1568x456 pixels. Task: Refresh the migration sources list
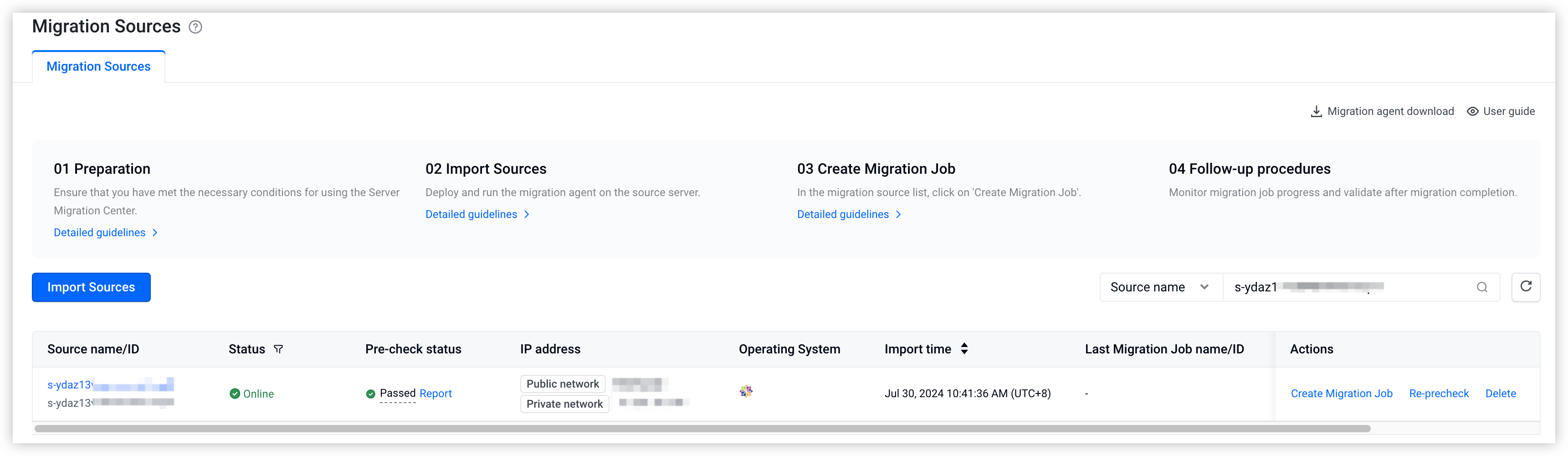1526,286
